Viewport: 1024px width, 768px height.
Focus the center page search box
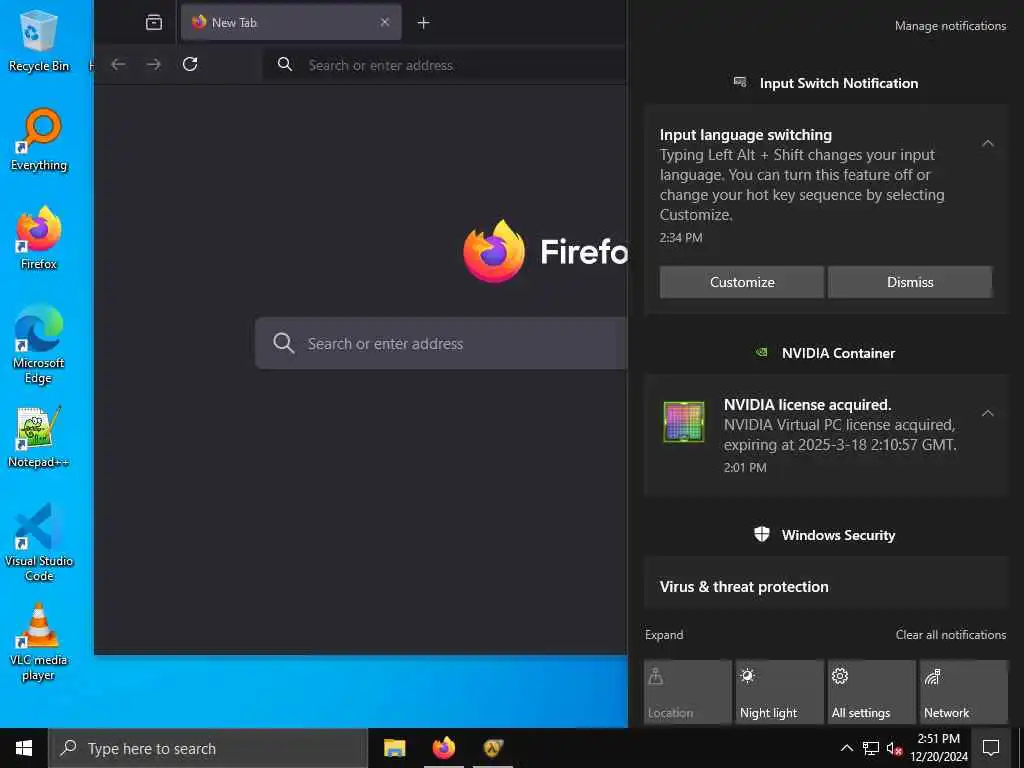441,344
